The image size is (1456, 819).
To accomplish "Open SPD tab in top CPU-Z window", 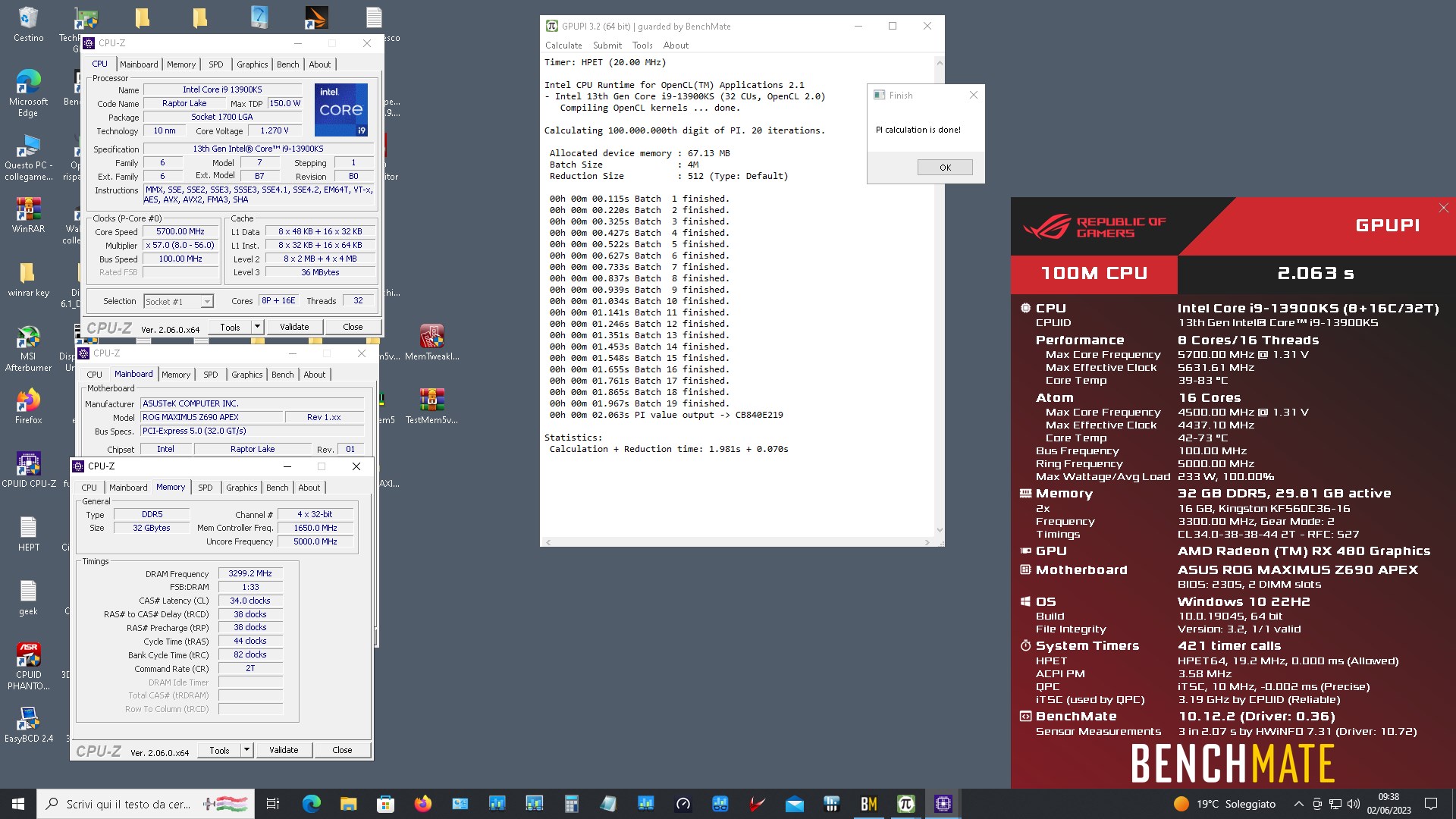I will pyautogui.click(x=216, y=64).
